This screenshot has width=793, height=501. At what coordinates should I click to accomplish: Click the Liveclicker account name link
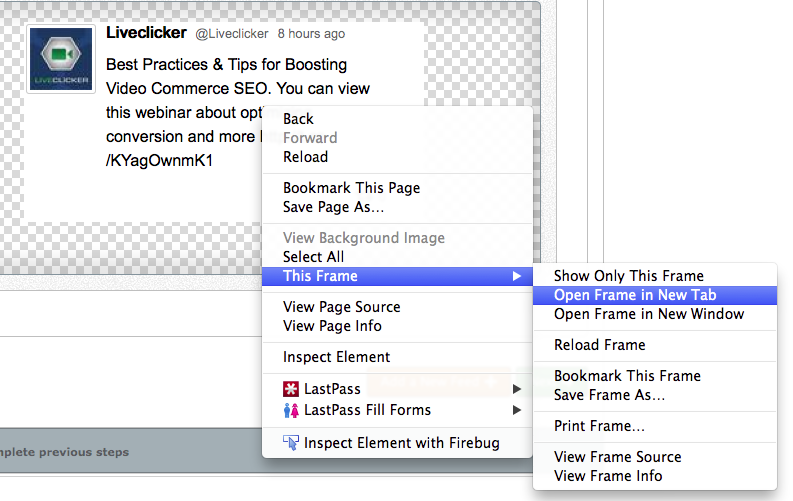pos(146,33)
